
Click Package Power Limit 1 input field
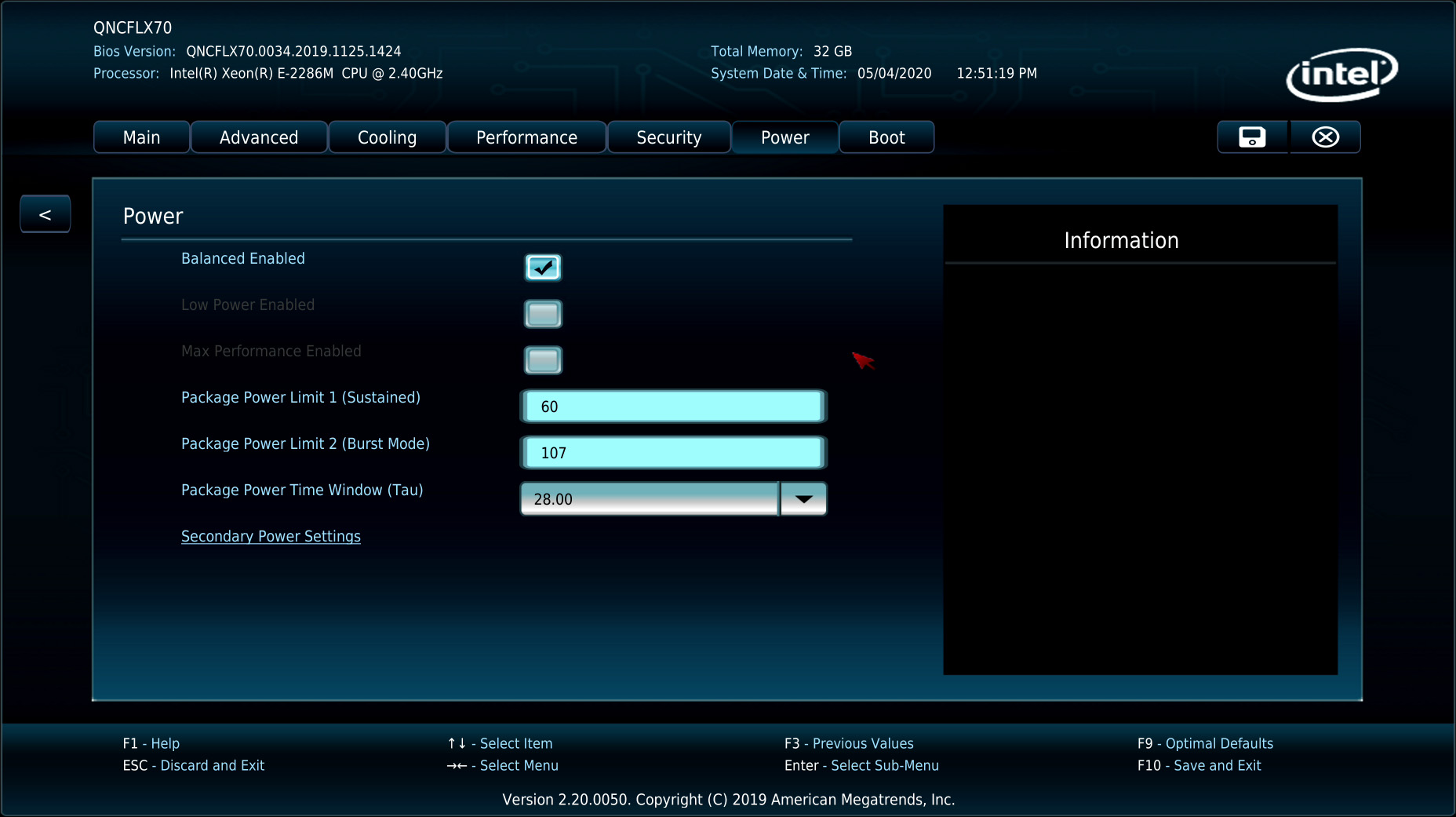tap(673, 407)
